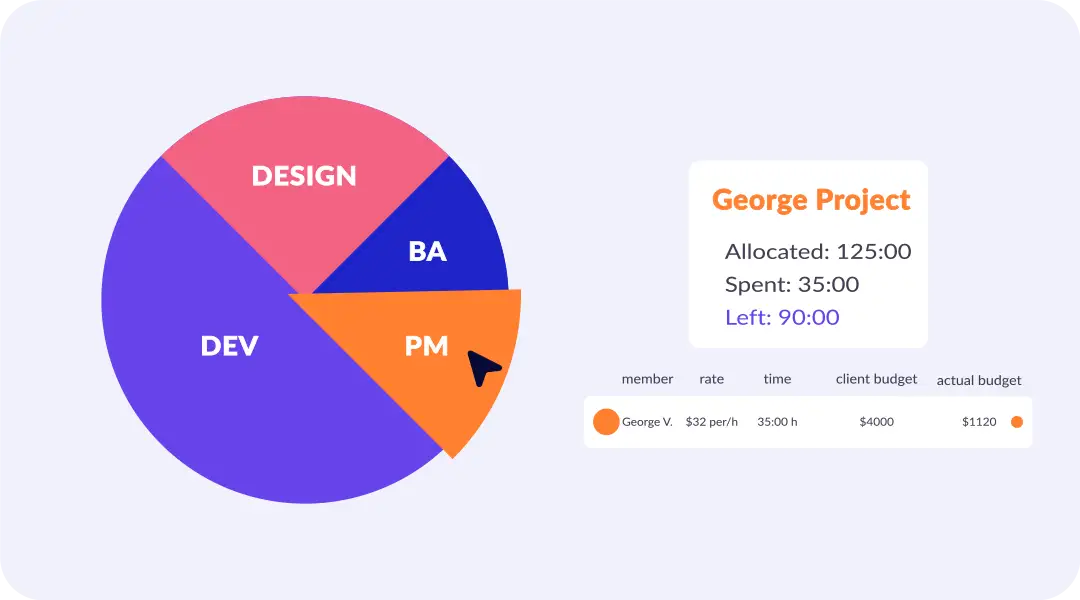This screenshot has height=600, width=1080.
Task: Click the $1120 actual budget value
Action: [x=979, y=422]
